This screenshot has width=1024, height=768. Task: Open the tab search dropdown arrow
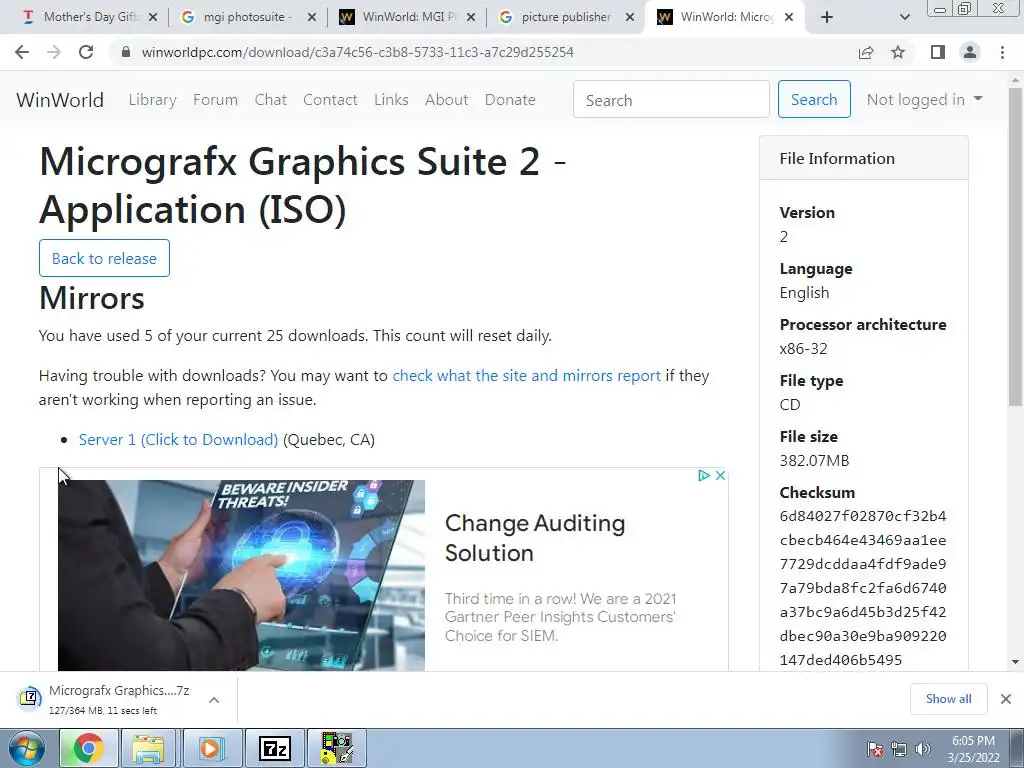(904, 17)
